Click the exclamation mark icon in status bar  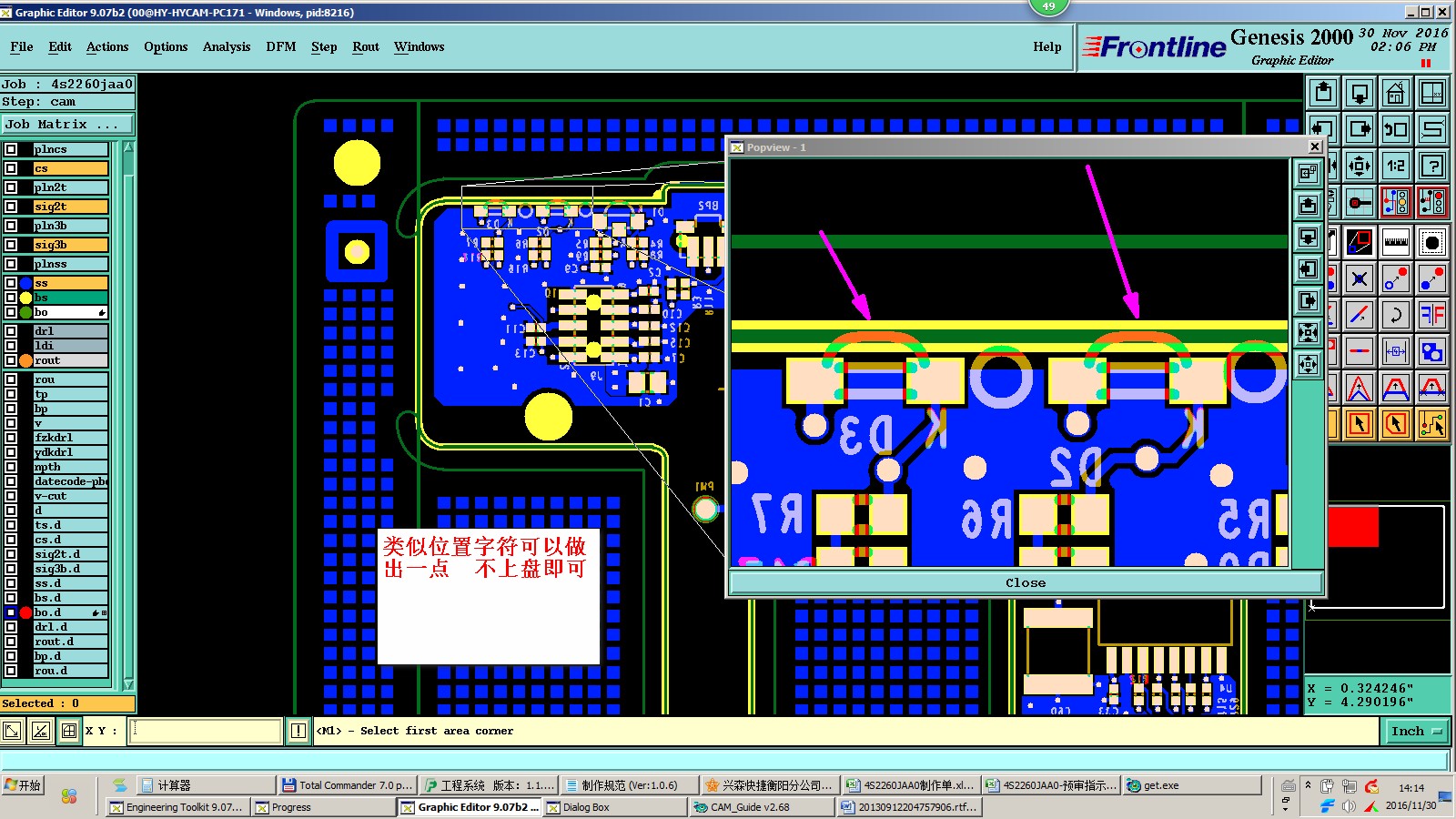click(298, 731)
